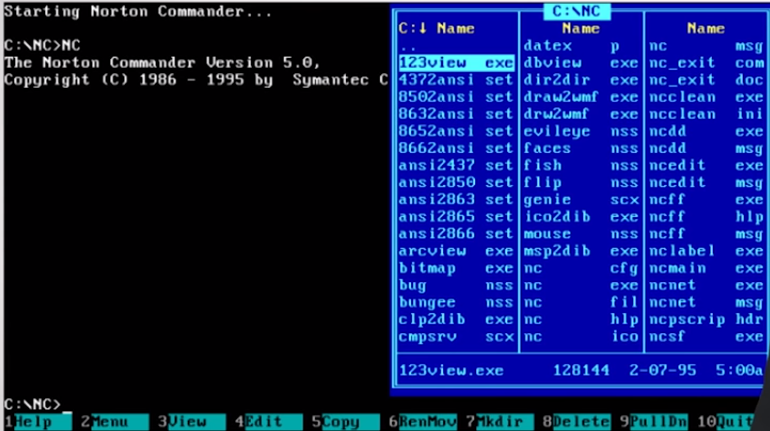
Task: Select file cmpsrv scx
Action: pos(456,336)
